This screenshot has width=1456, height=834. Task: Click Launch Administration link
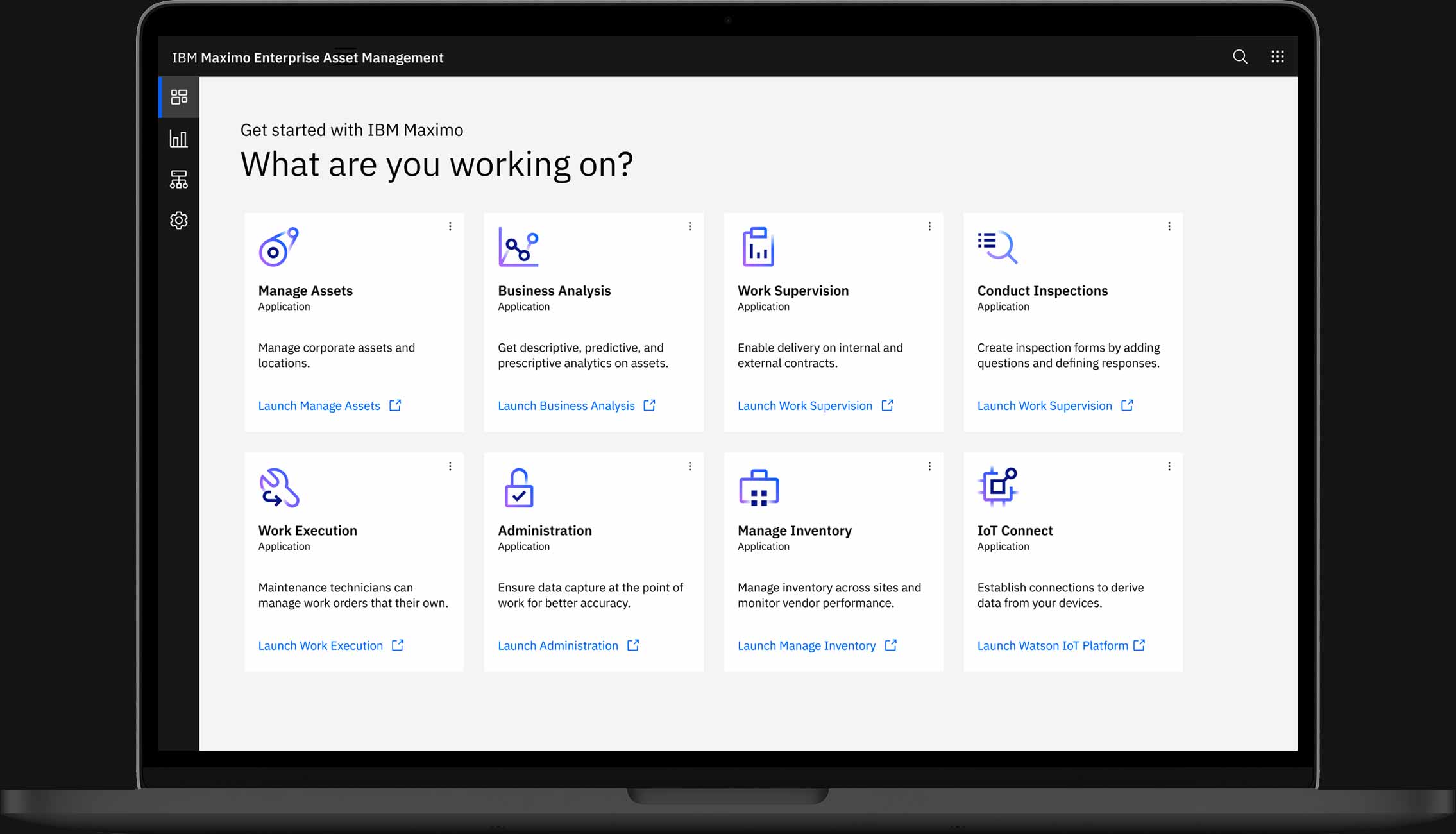tap(558, 646)
